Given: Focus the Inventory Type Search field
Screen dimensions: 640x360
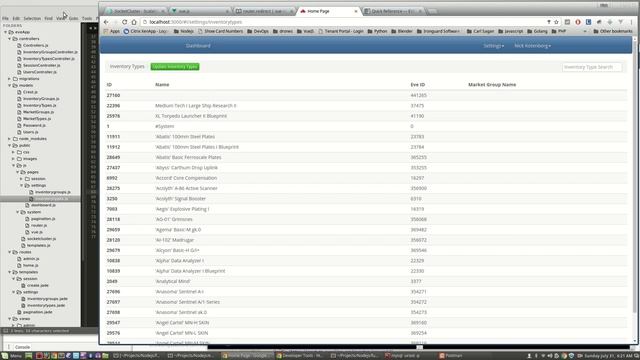Looking at the screenshot, I should (591, 67).
